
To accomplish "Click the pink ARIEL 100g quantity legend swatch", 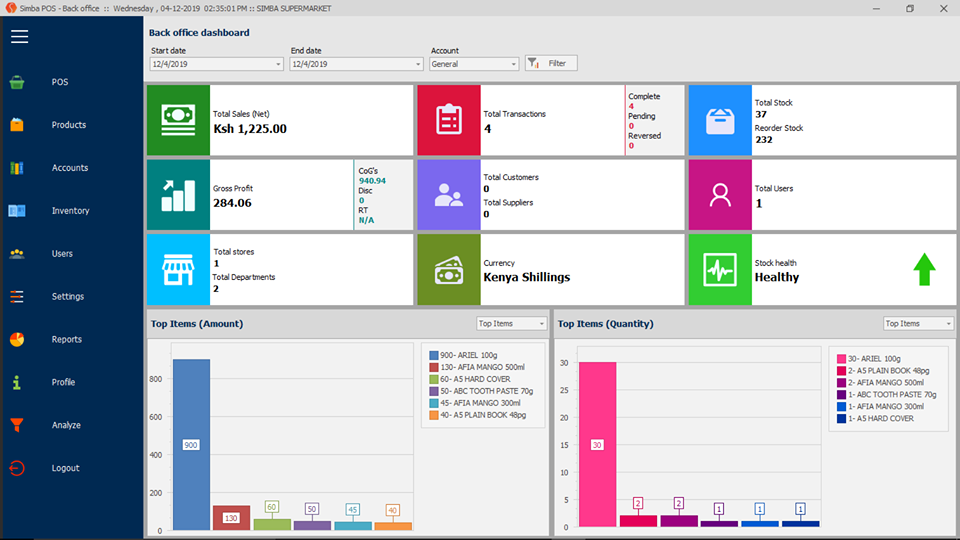I will tap(841, 359).
